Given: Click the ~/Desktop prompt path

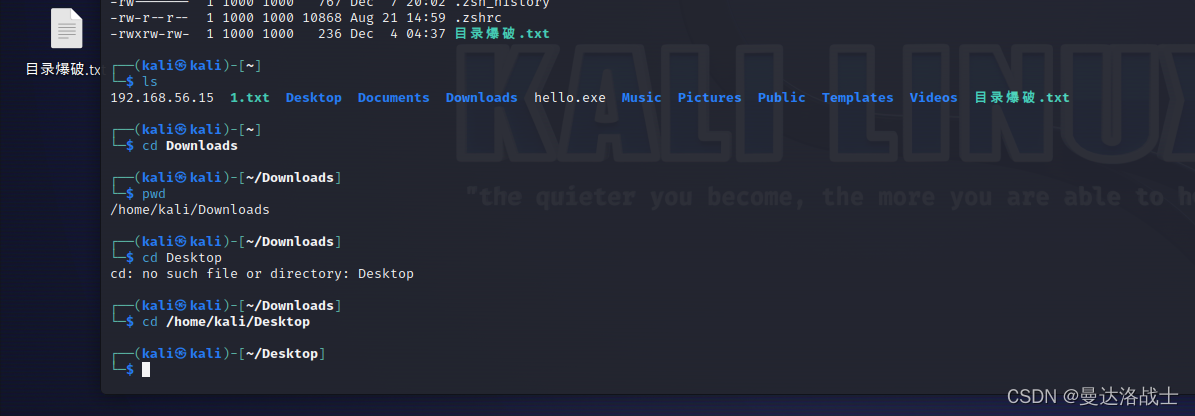Looking at the screenshot, I should (x=282, y=354).
